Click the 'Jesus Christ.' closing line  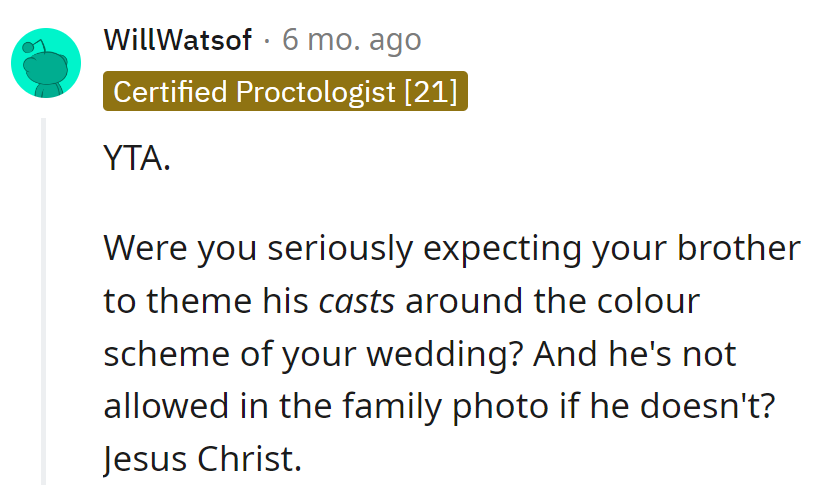201,459
